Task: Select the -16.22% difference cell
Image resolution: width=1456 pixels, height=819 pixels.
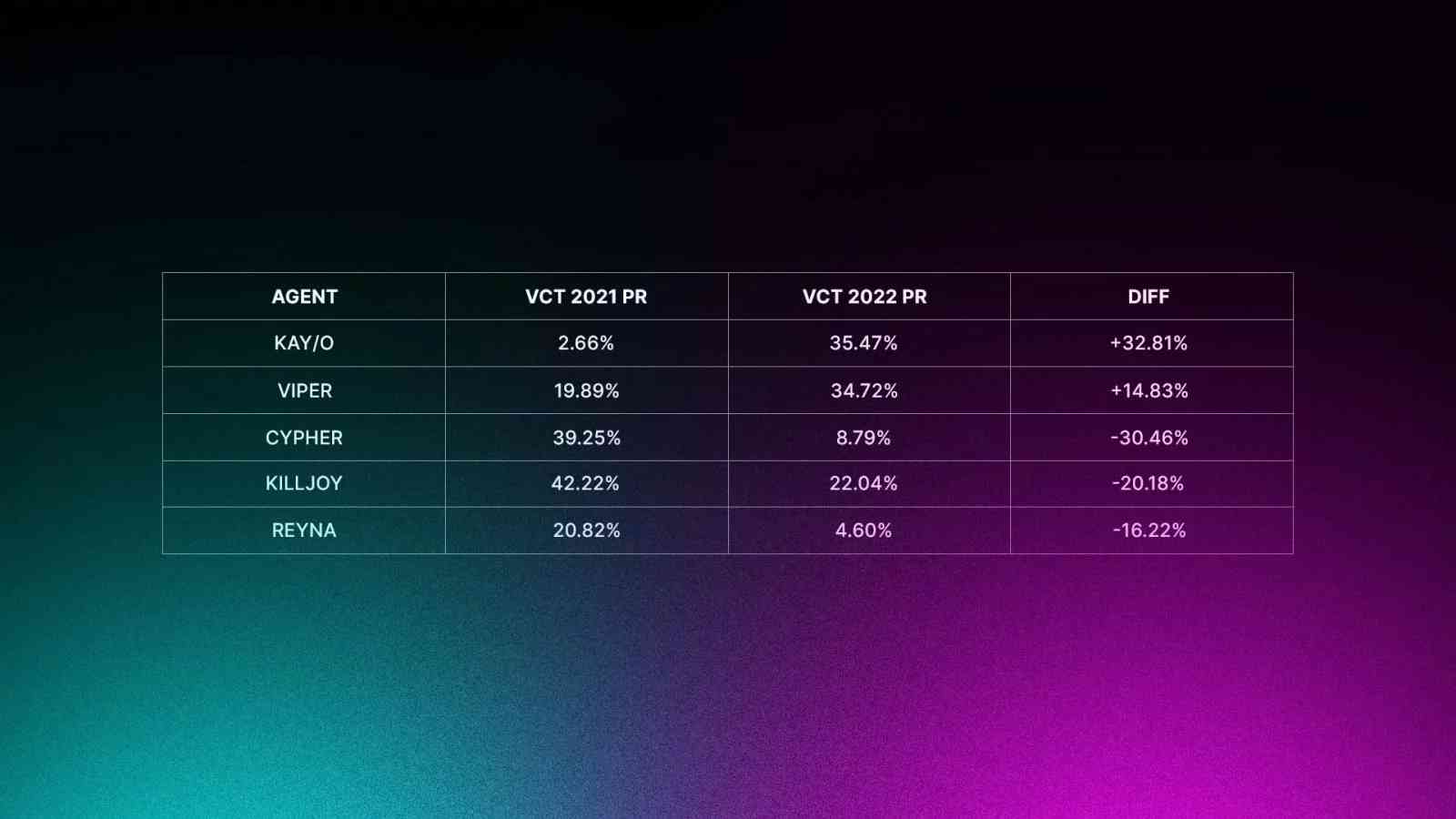Action: (1149, 531)
